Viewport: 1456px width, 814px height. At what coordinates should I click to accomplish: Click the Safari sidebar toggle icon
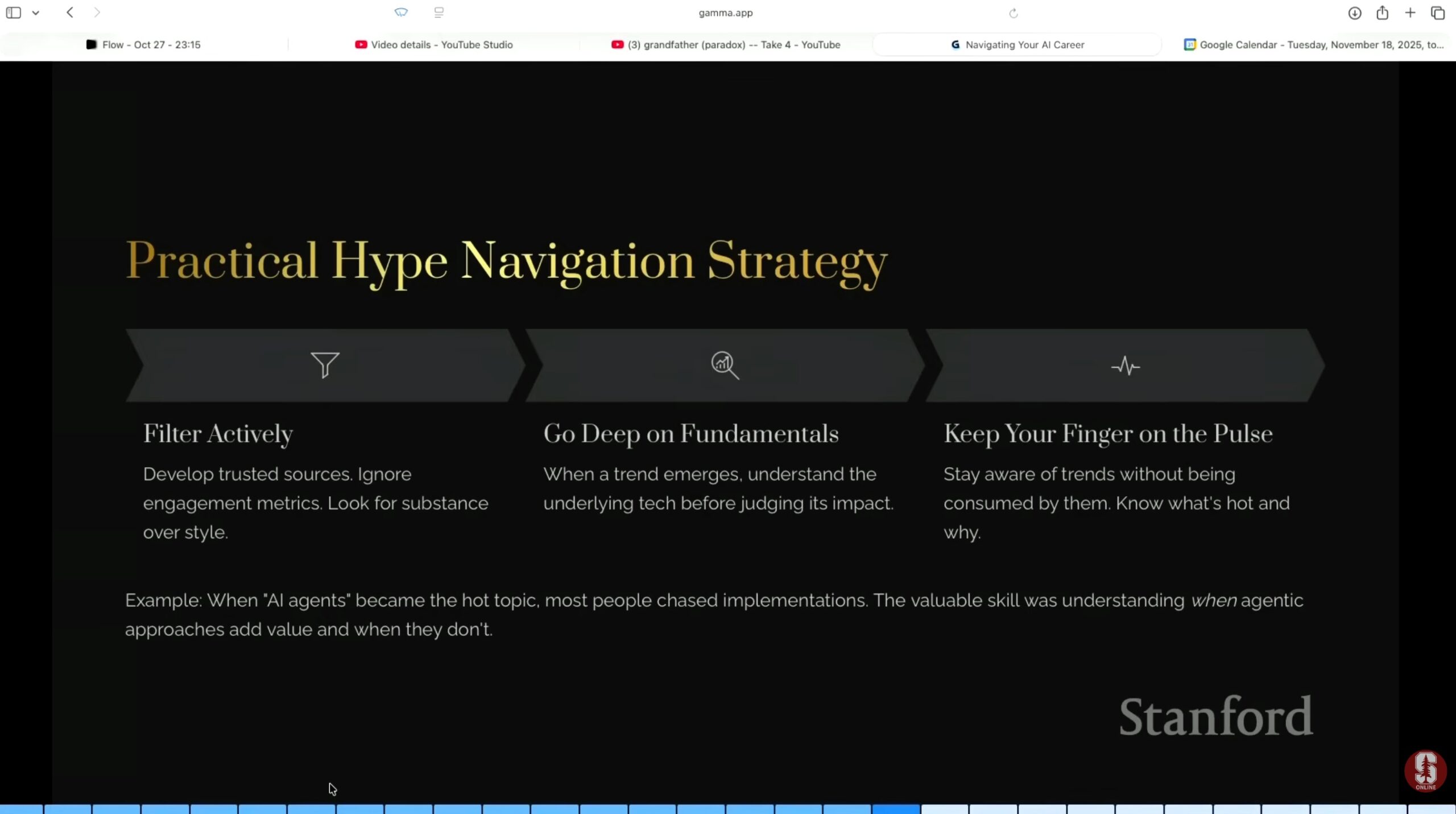pos(14,13)
